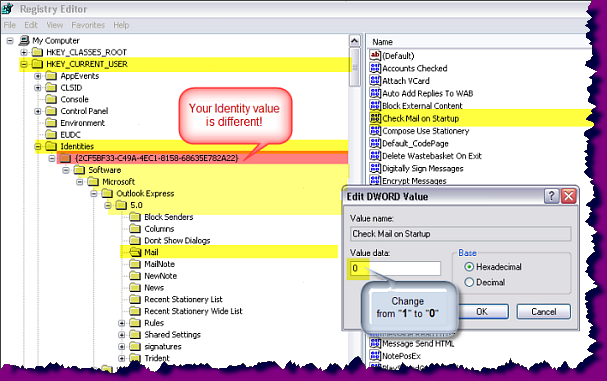Collapse the Outlook Express key
Image resolution: width=607 pixels, height=381 pixels.
pyautogui.click(x=94, y=194)
